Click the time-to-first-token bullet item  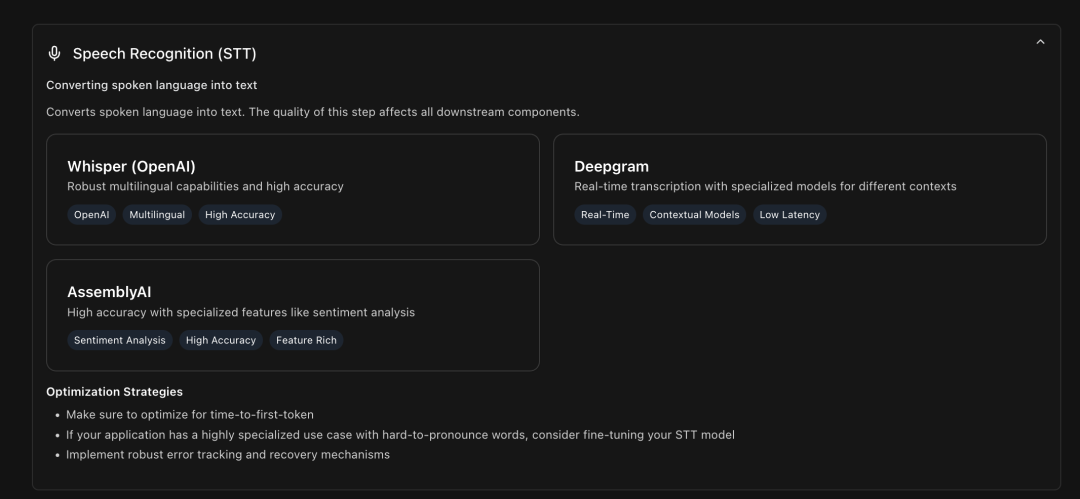190,415
